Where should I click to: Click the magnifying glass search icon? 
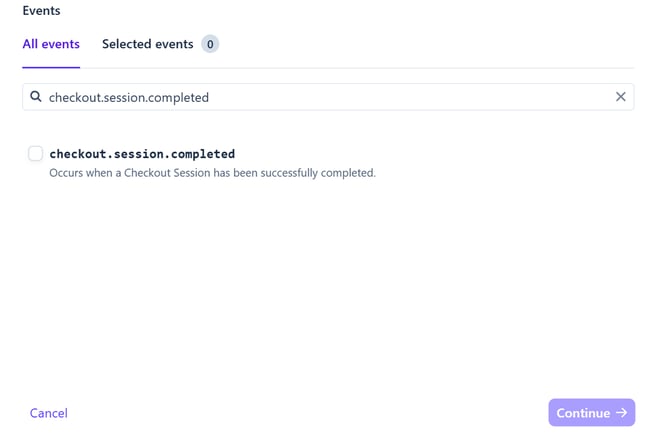click(x=36, y=97)
